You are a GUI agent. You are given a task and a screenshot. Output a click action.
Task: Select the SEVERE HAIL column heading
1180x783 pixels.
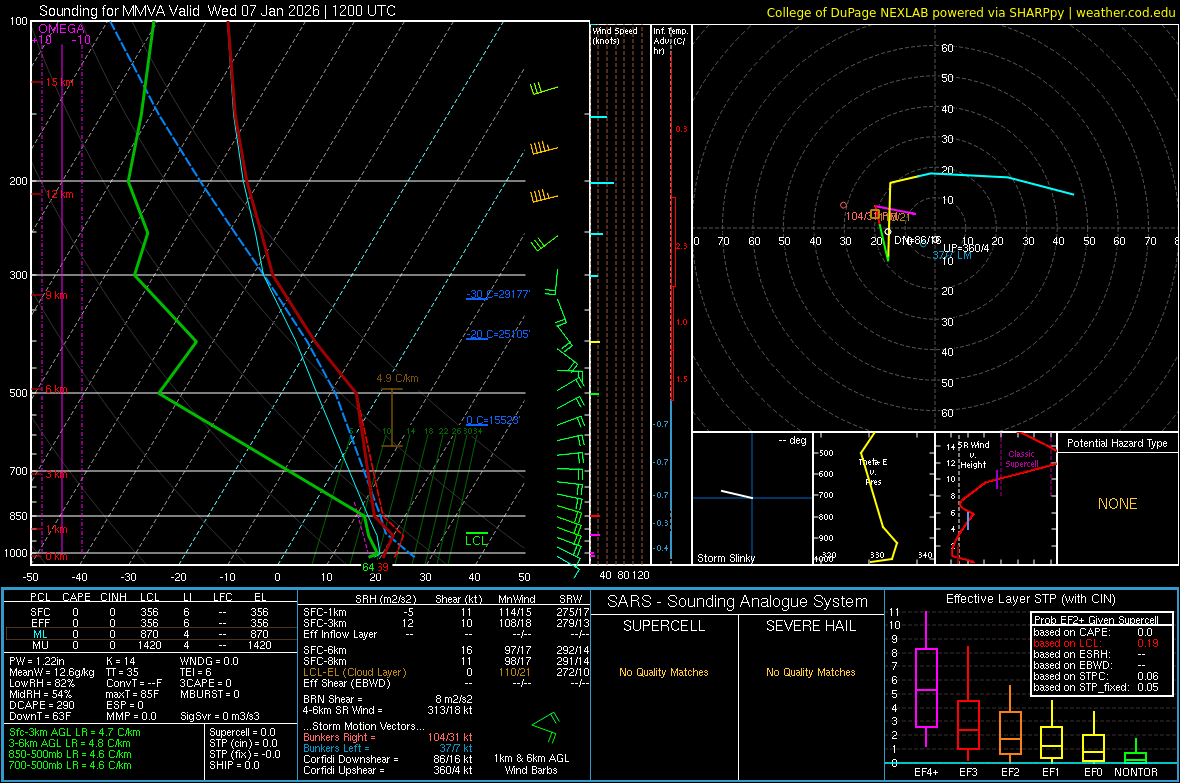coord(810,626)
